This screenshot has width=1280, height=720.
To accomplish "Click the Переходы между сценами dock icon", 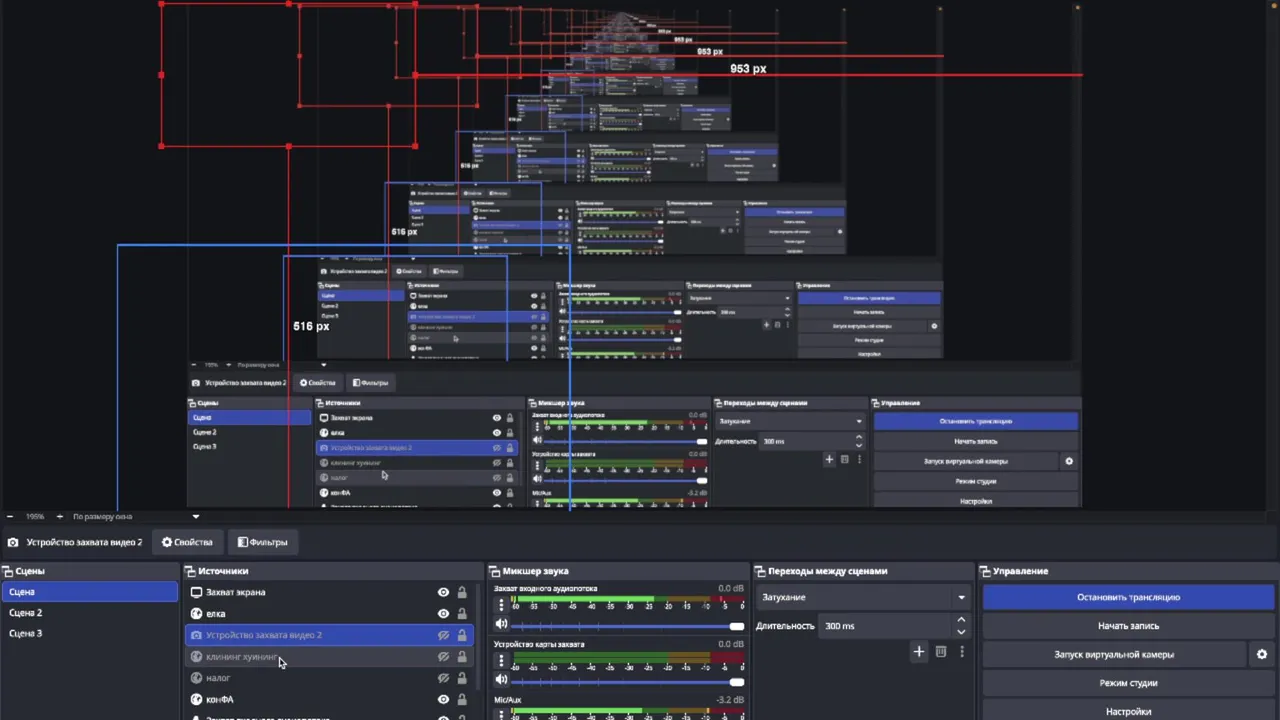I will pos(761,571).
